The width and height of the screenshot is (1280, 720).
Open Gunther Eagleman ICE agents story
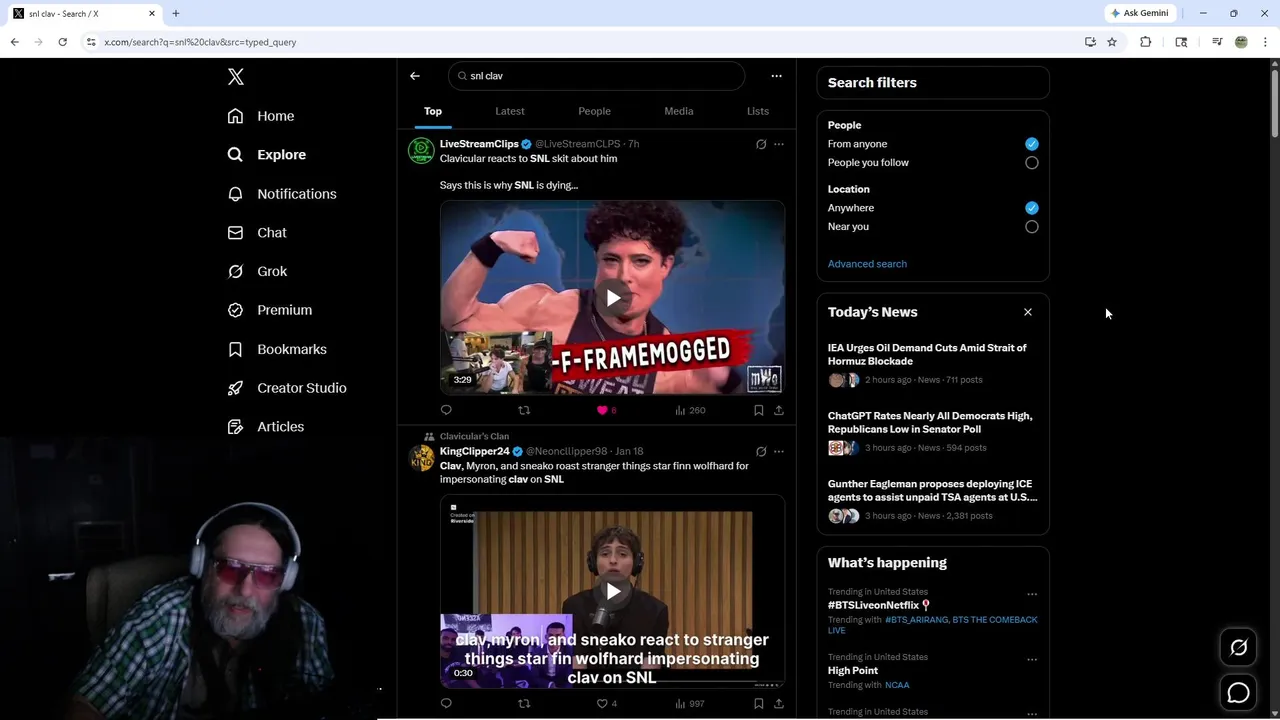pos(933,500)
